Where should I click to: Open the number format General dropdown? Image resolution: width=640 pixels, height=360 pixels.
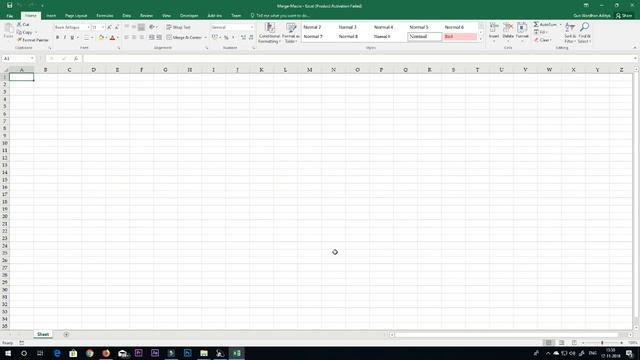(251, 27)
